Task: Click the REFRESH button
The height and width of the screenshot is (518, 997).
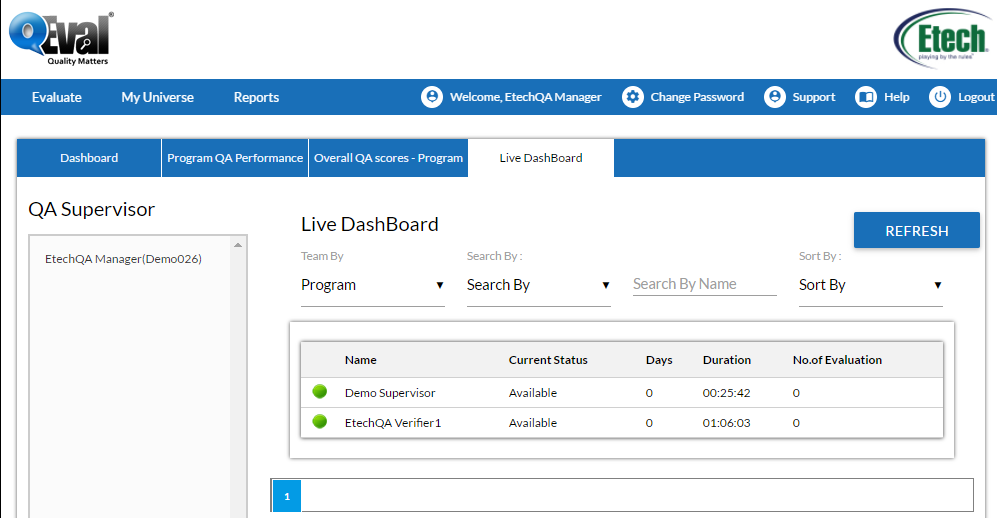Action: coord(917,230)
